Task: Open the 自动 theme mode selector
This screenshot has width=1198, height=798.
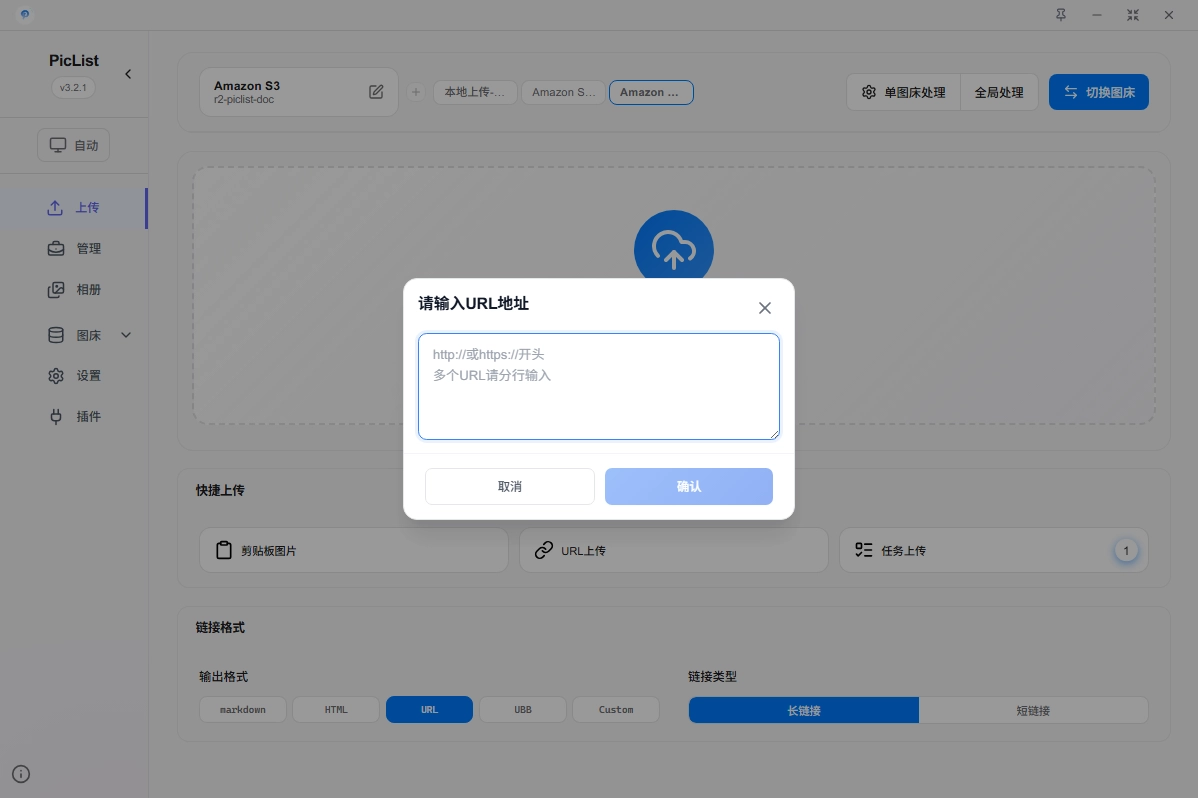Action: coord(74,145)
